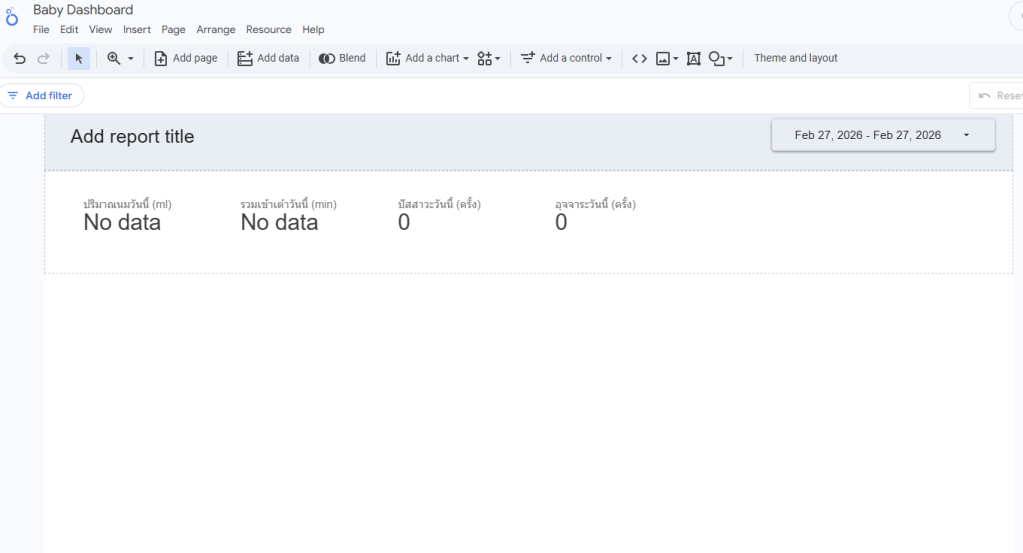Expand the Add a control dropdown
This screenshot has width=1023, height=553.
click(x=567, y=59)
